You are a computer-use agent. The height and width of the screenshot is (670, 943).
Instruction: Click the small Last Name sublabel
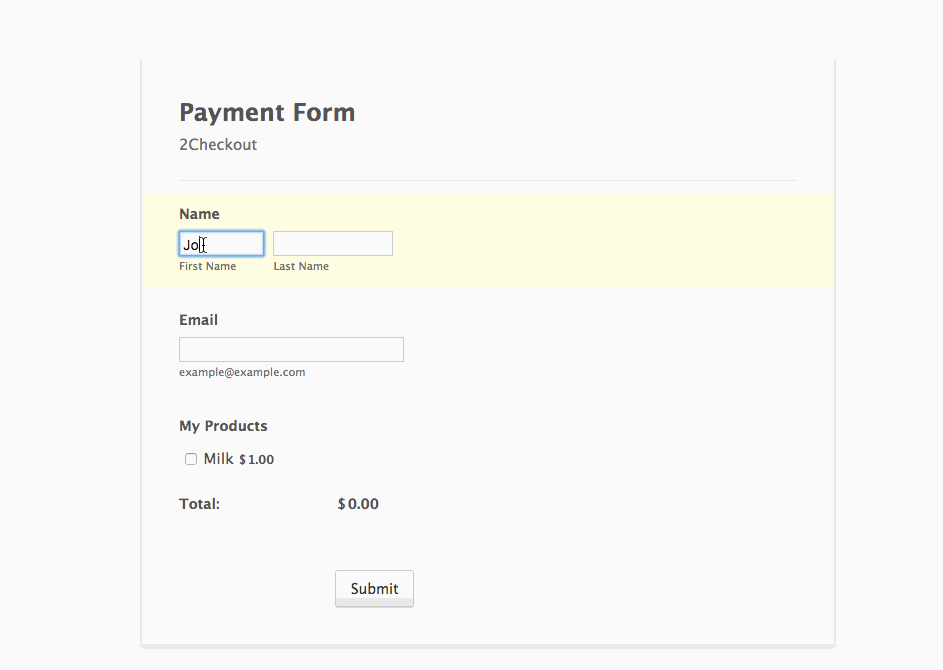point(301,267)
